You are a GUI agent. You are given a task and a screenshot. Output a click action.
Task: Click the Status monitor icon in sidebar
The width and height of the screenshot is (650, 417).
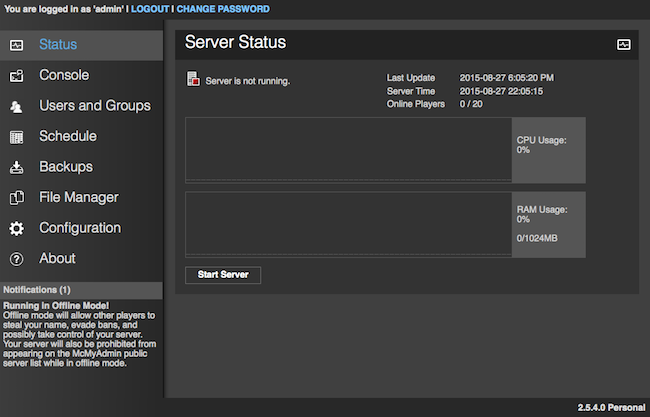click(16, 45)
